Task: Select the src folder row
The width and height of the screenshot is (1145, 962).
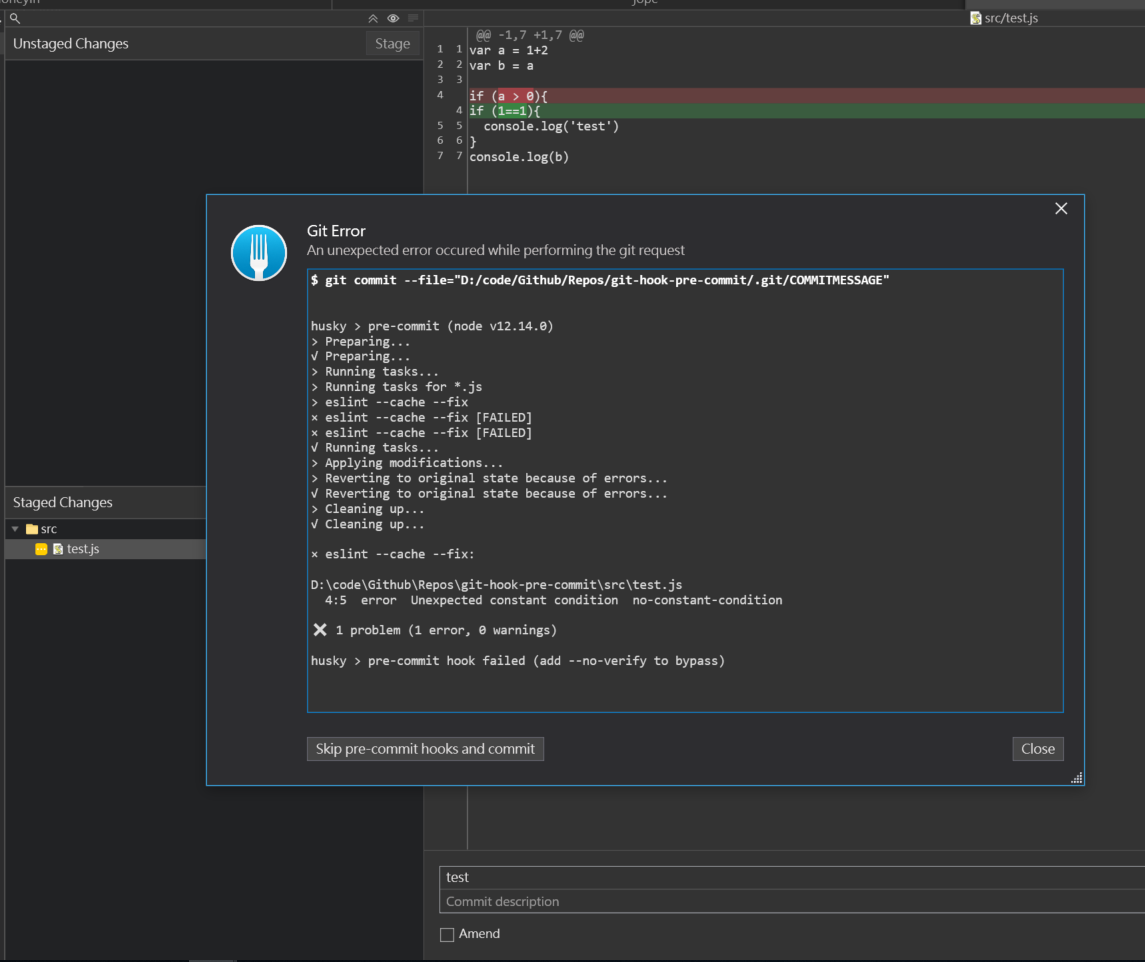Action: pos(105,529)
